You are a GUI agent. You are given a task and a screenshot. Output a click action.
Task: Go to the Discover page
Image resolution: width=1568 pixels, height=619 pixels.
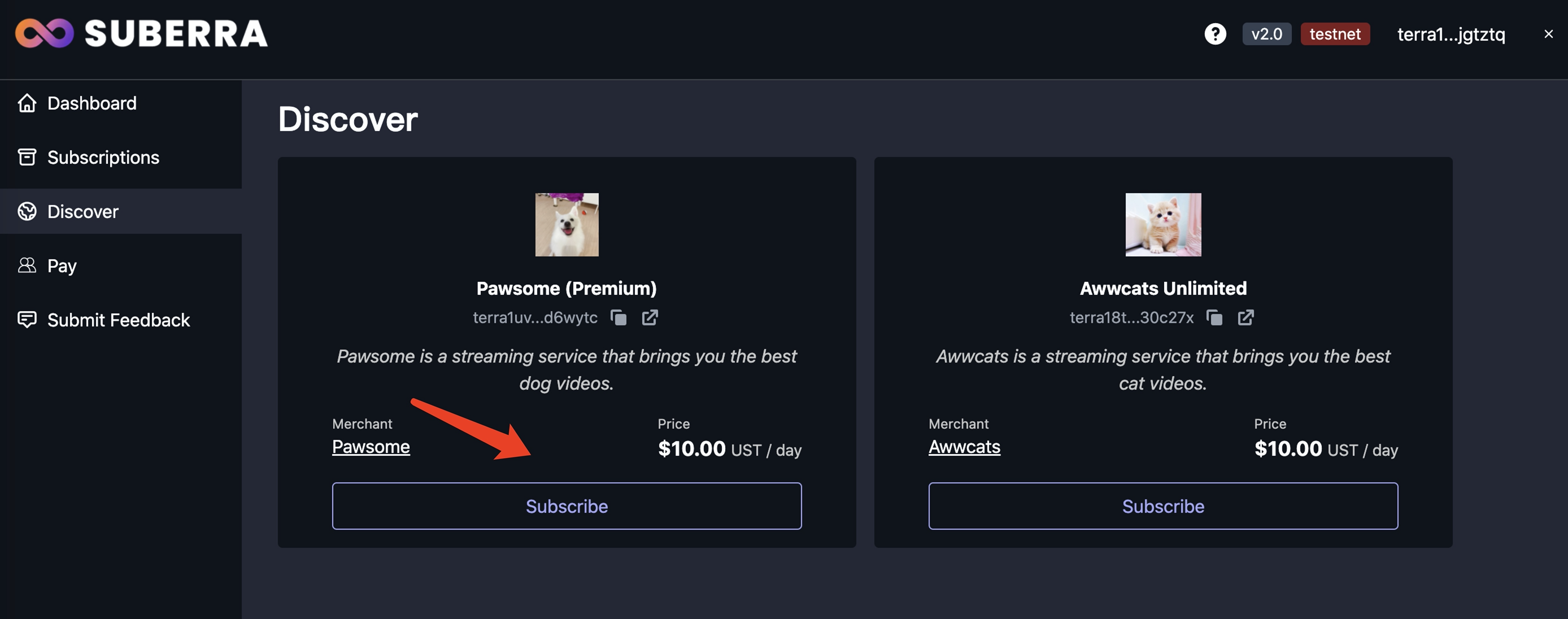click(83, 211)
